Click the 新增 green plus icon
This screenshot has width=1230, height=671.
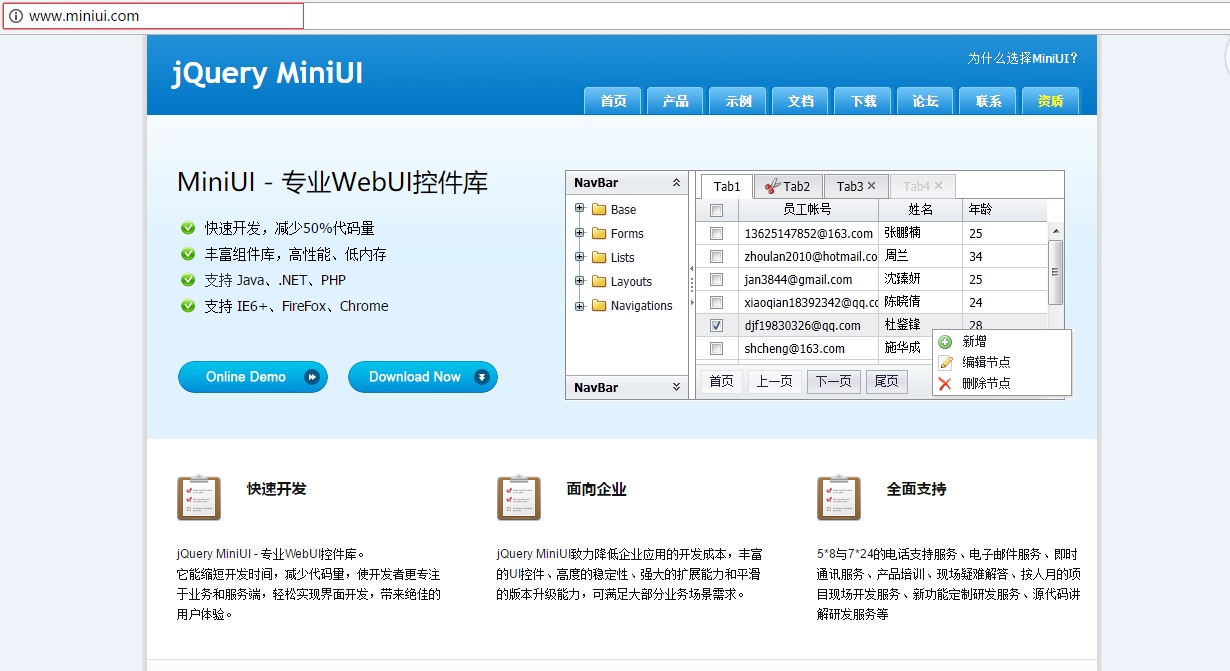point(946,341)
